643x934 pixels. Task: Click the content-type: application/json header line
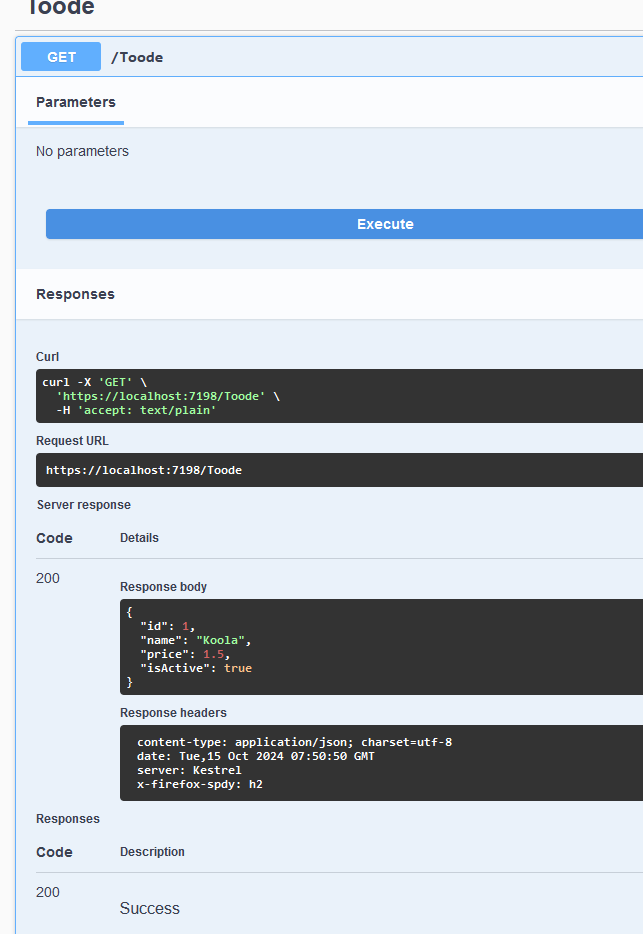[294, 742]
